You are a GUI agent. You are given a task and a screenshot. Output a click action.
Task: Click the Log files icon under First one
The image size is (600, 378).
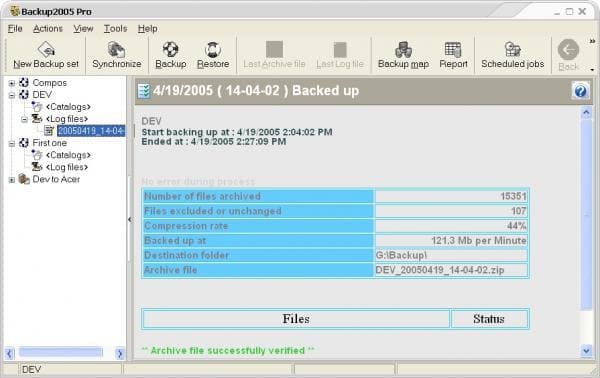click(x=37, y=167)
